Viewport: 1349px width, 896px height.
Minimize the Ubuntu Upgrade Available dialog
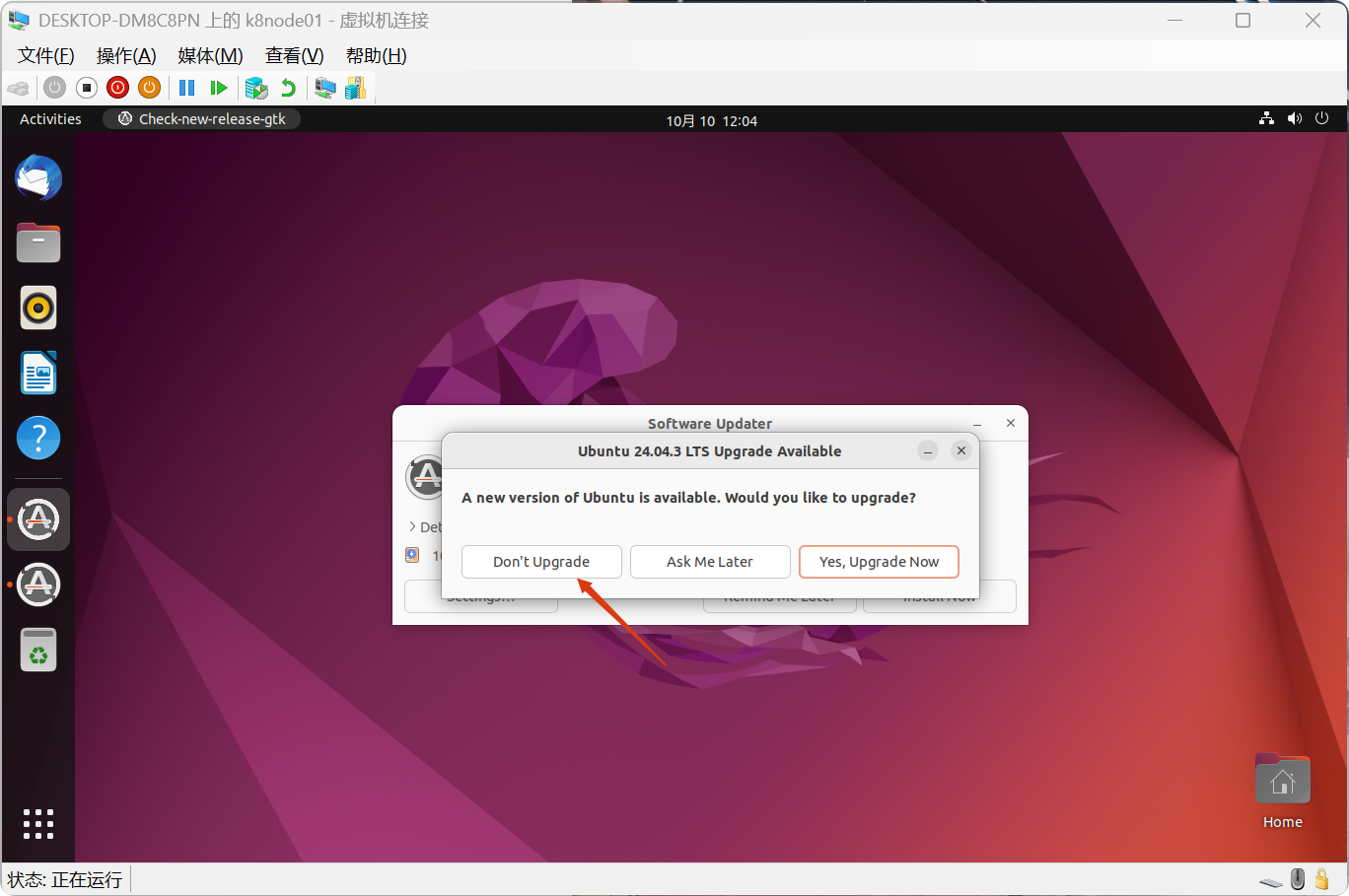click(x=928, y=450)
